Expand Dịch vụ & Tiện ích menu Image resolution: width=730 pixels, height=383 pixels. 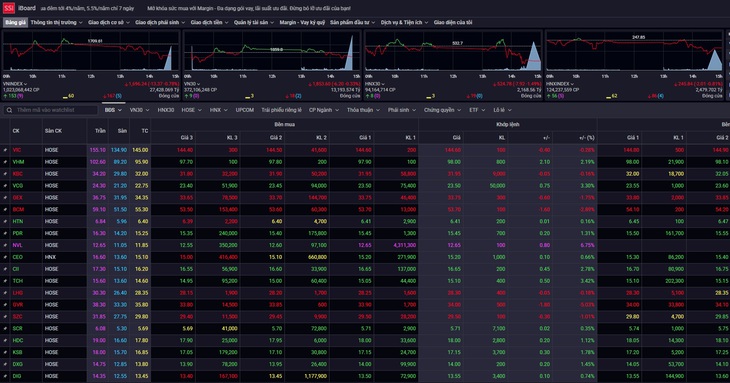(x=404, y=22)
